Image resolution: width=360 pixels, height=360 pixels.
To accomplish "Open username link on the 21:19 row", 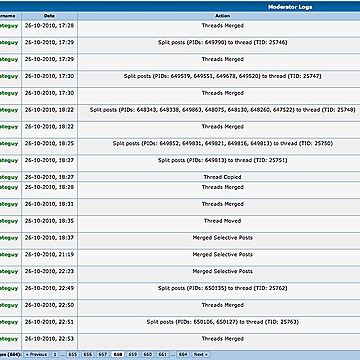I will pos(9,254).
